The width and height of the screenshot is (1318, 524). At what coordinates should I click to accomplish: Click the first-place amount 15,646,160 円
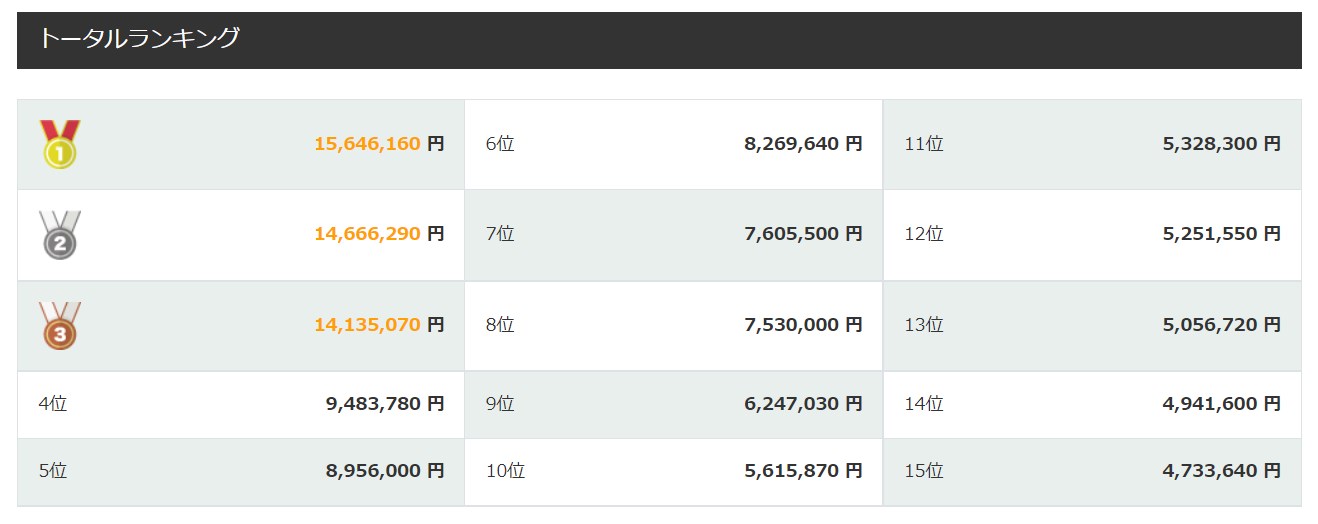click(379, 144)
